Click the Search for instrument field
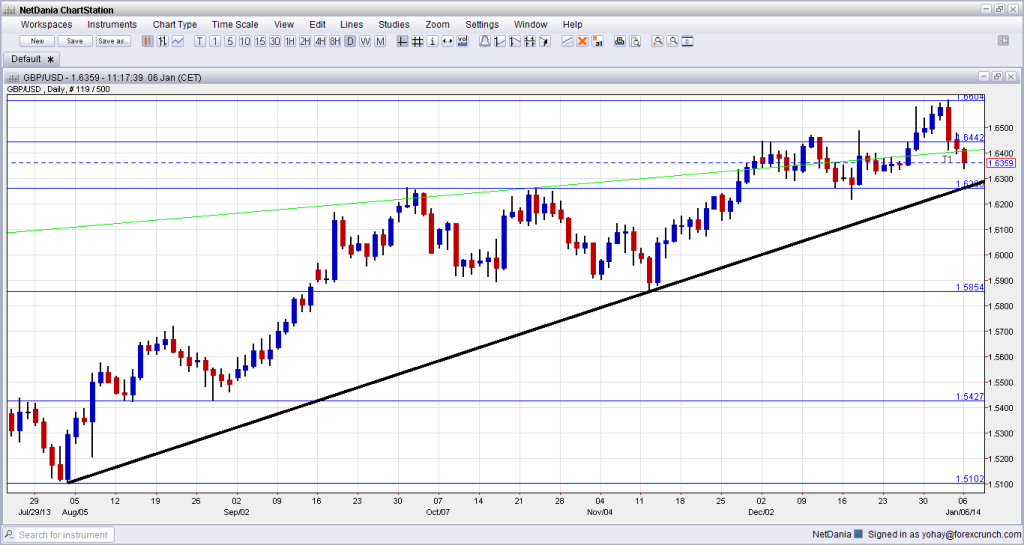The height and width of the screenshot is (545, 1024). click(59, 535)
